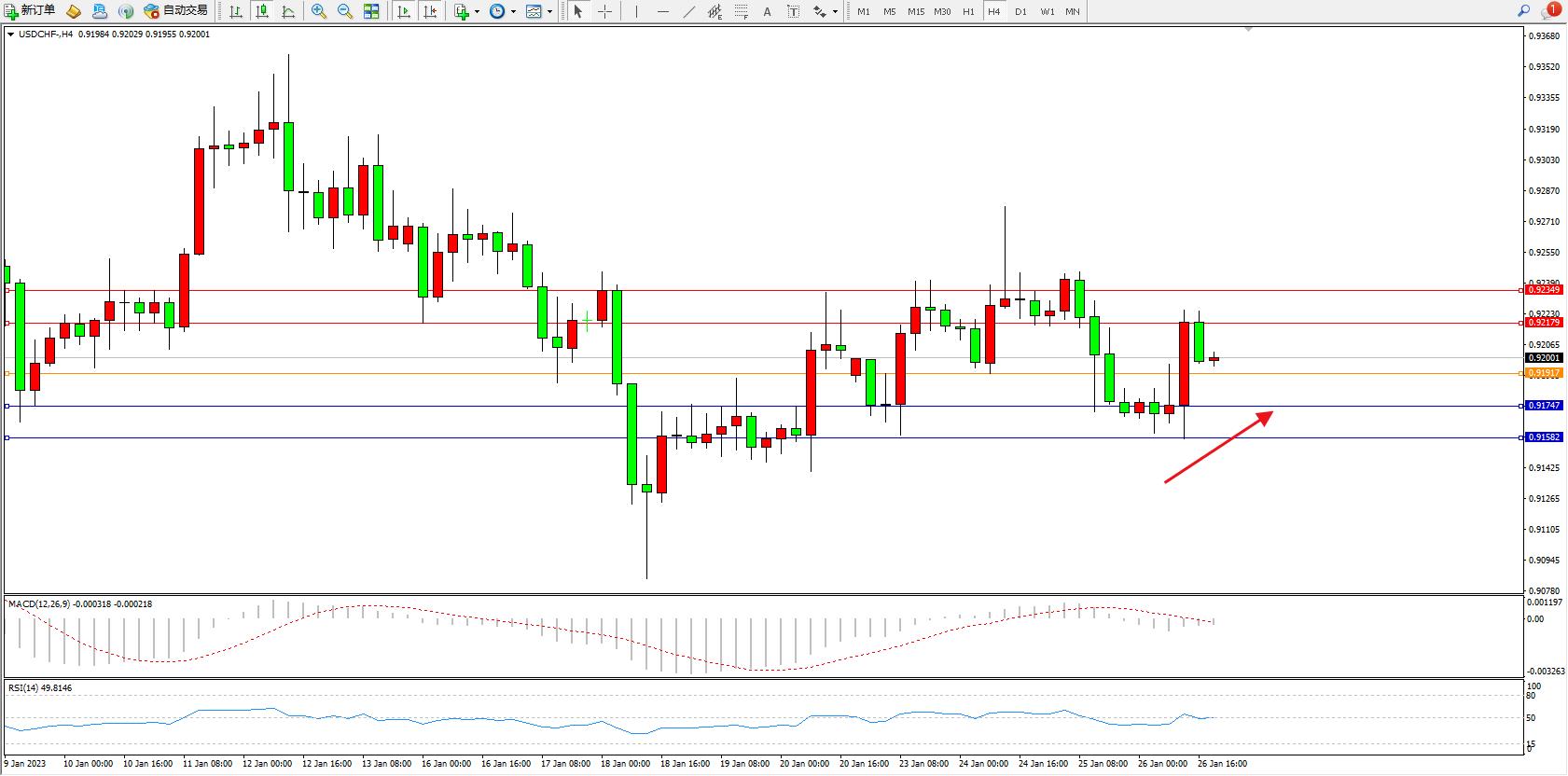This screenshot has width=1568, height=776.
Task: Click the New Order (新订单) button
Action: click(x=30, y=11)
